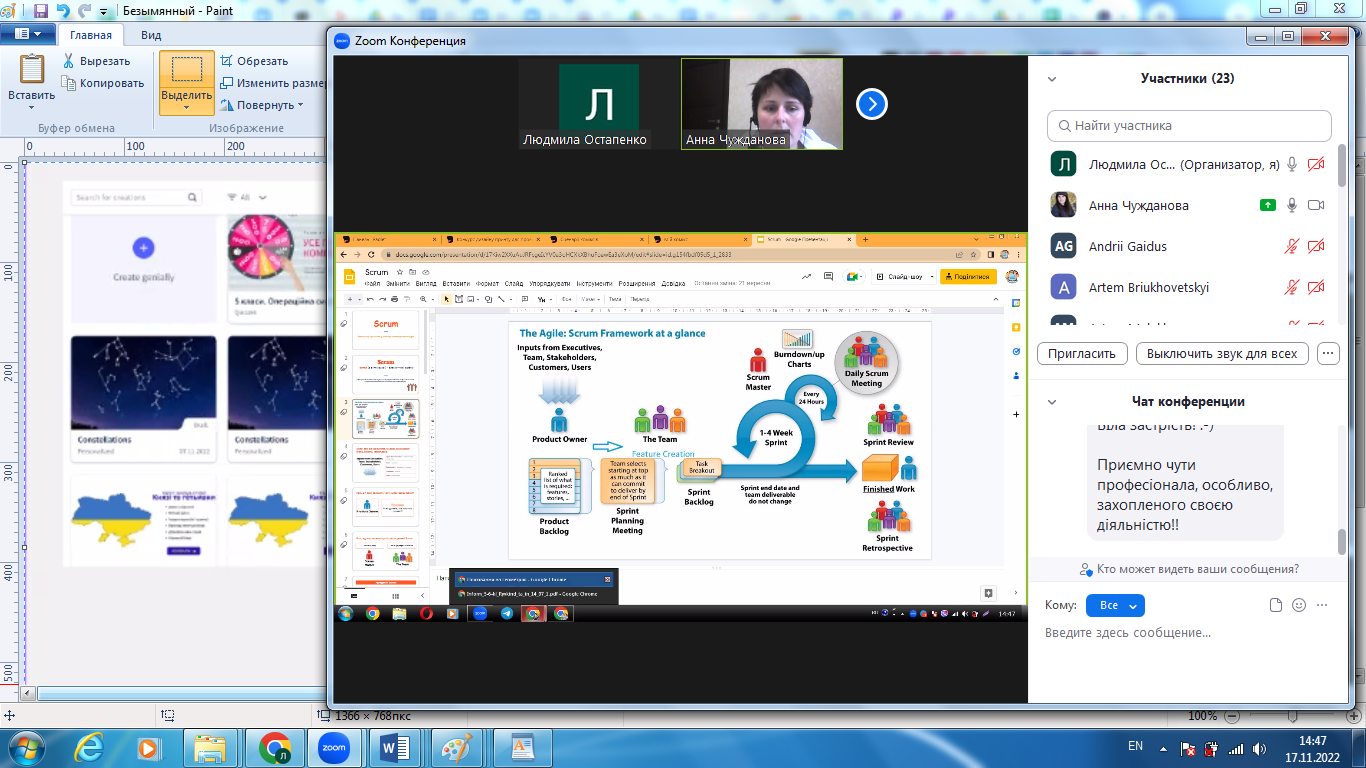Click the Save icon in Paint title bar
The image size is (1366, 768).
coord(40,12)
